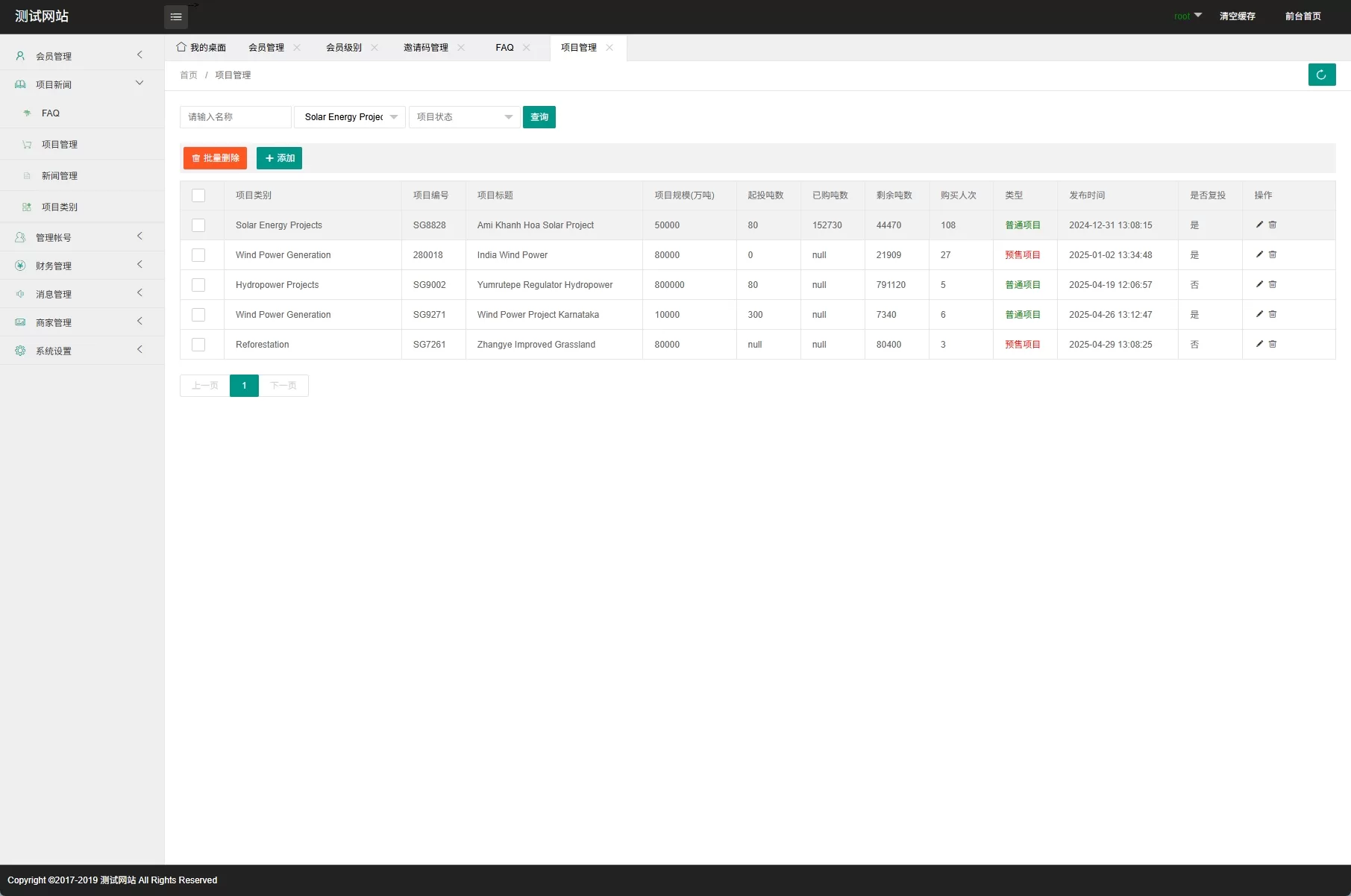Click the 请输入名称 name input field
Image resolution: width=1351 pixels, height=896 pixels.
click(x=235, y=117)
